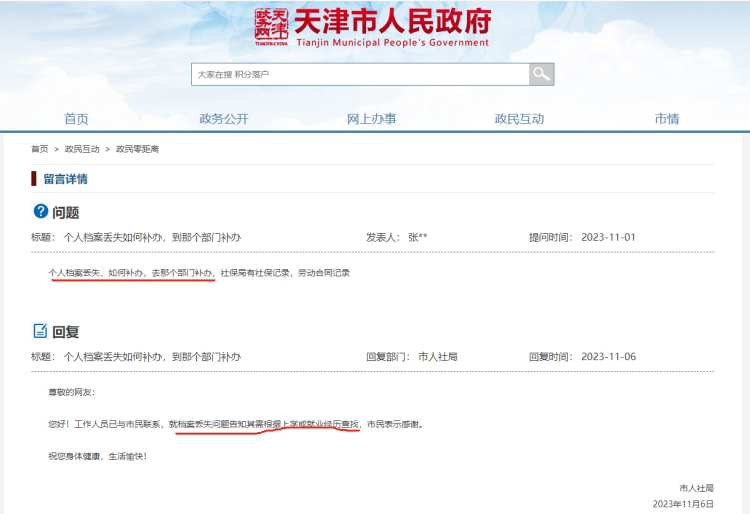Image resolution: width=750 pixels, height=514 pixels.
Task: Click the reply sentence starting 您好！工作人员
Action: pyautogui.click(x=236, y=424)
